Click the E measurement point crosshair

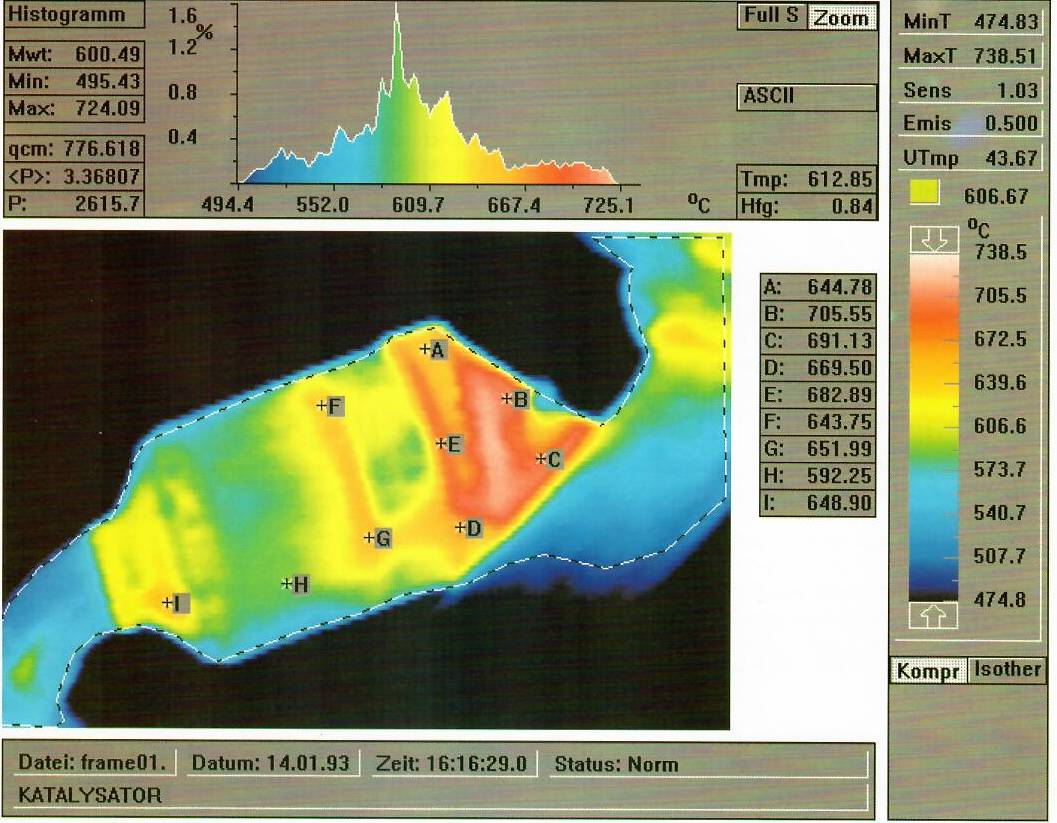[441, 444]
